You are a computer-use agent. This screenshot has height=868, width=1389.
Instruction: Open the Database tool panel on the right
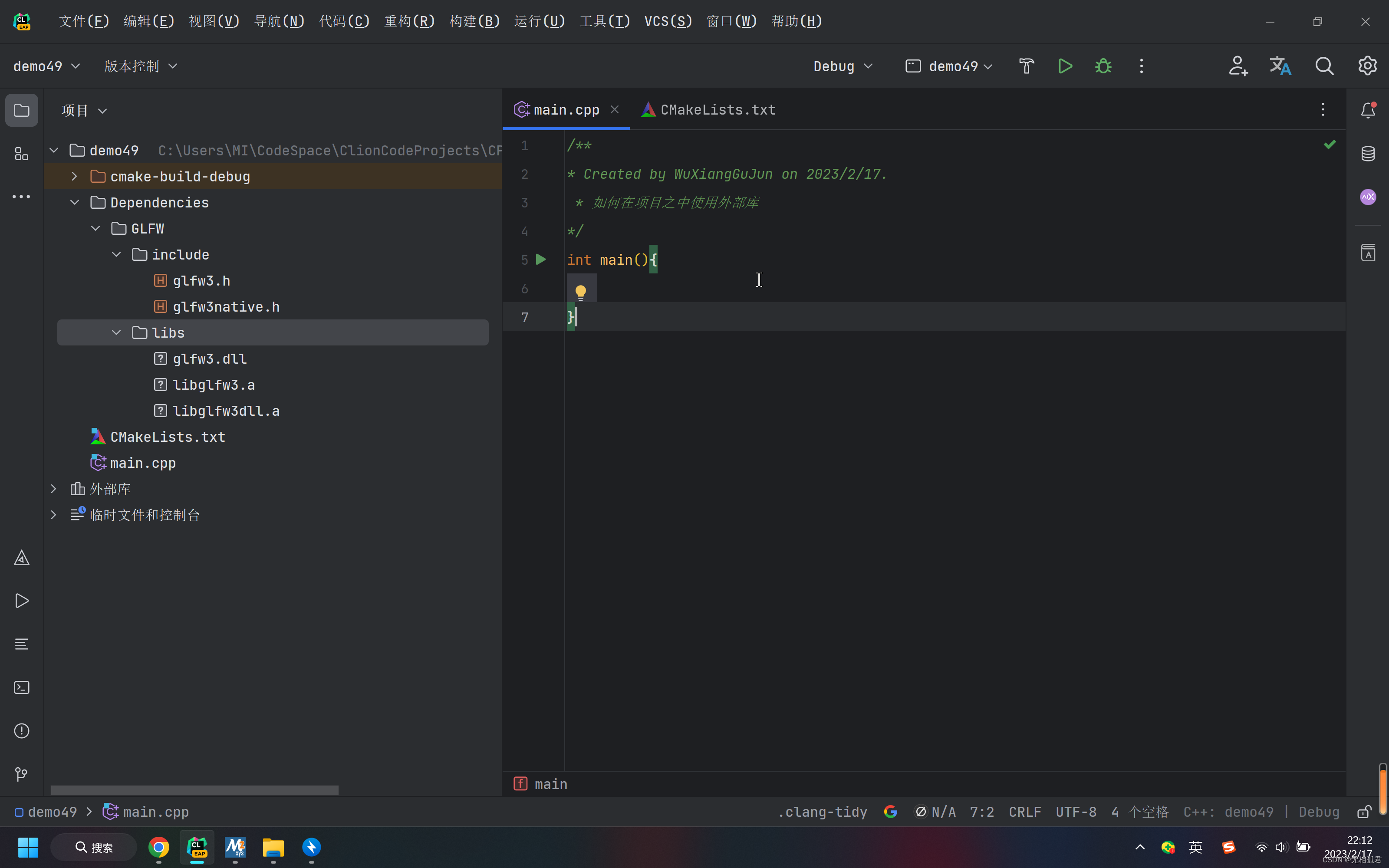(1368, 153)
